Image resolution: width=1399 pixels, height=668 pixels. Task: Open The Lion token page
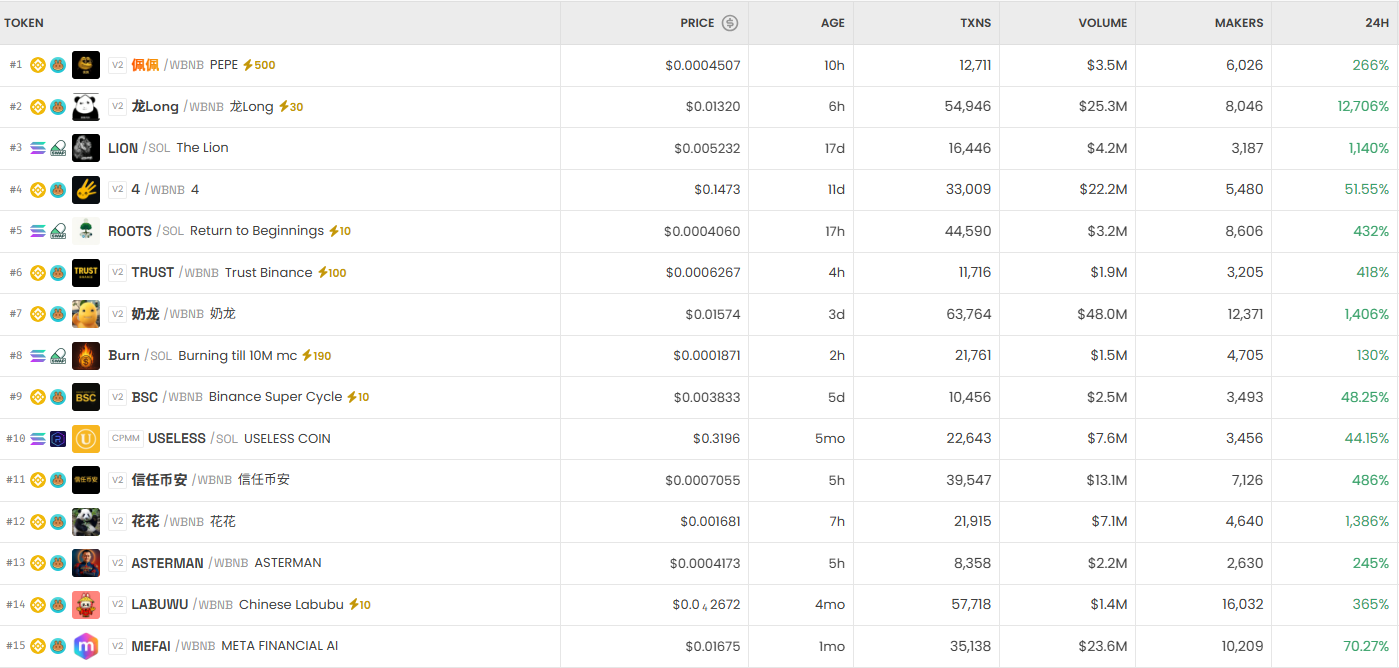[x=201, y=148]
